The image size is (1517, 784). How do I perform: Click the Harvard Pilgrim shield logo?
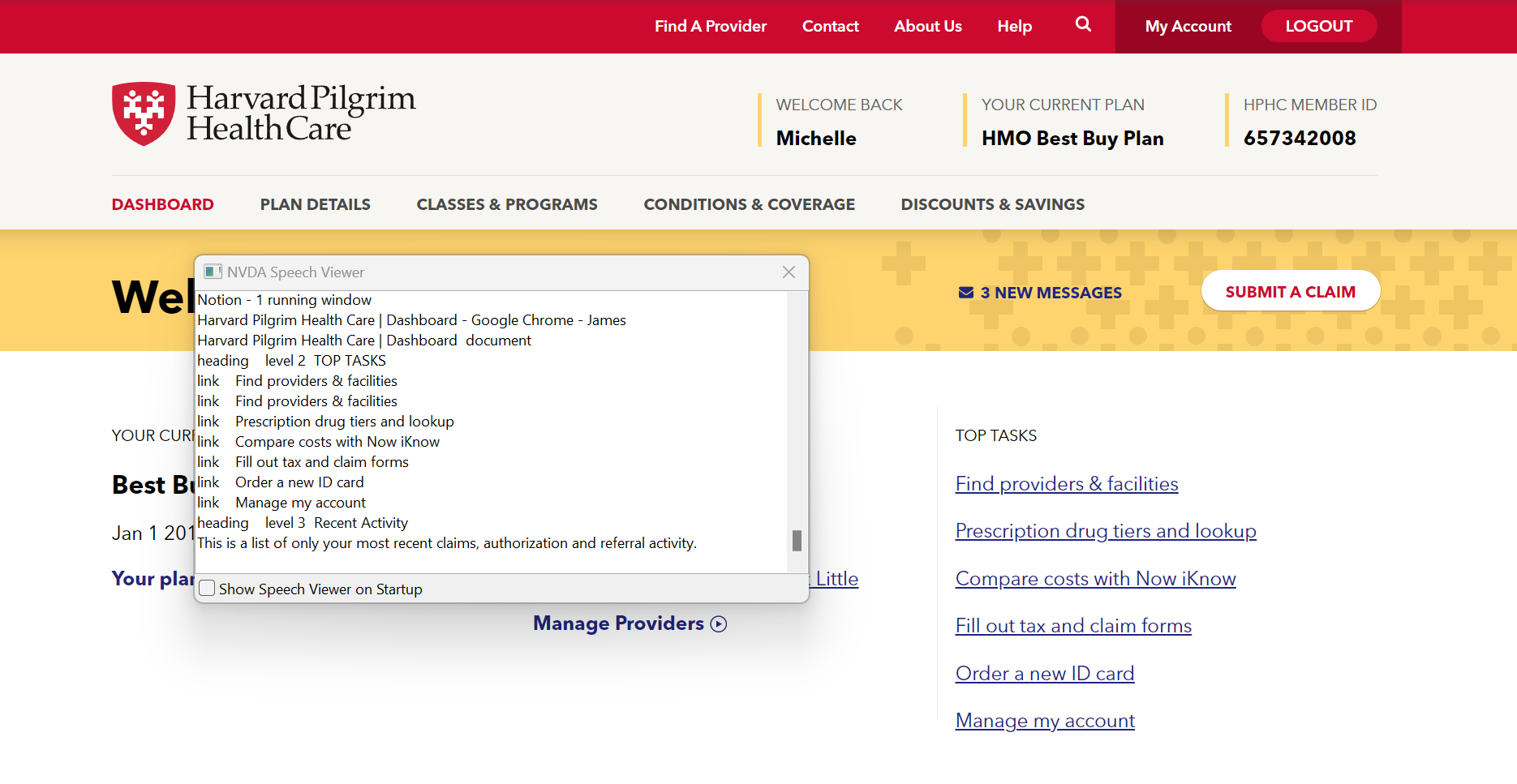point(144,114)
